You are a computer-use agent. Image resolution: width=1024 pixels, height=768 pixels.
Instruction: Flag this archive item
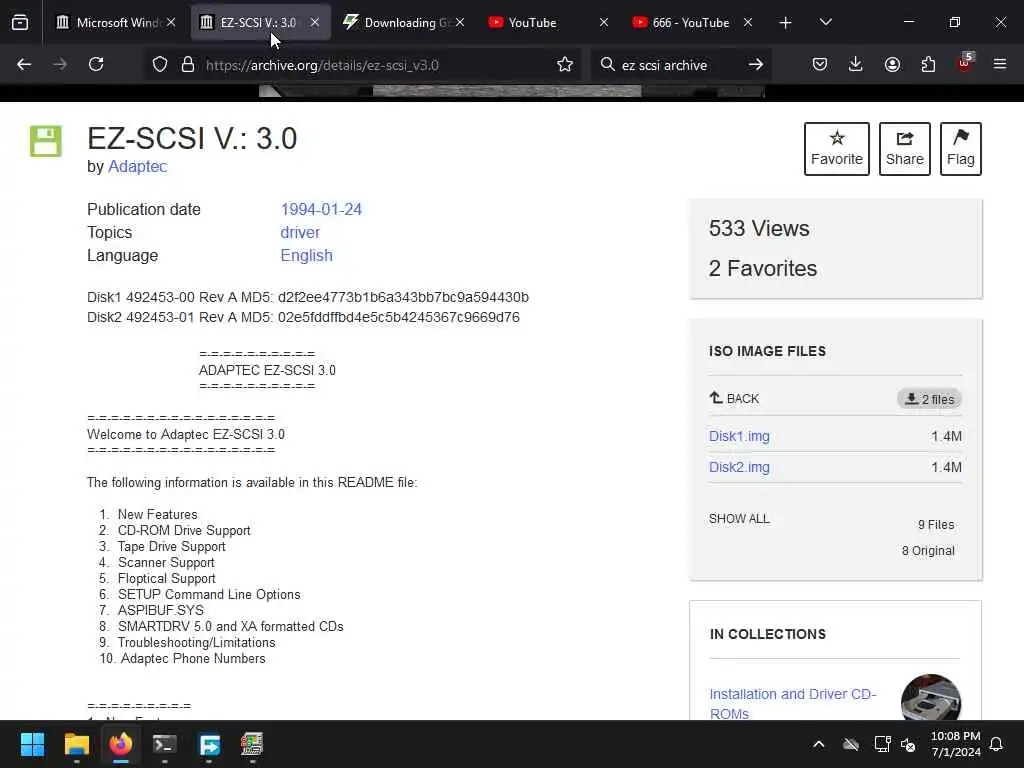pyautogui.click(x=961, y=149)
